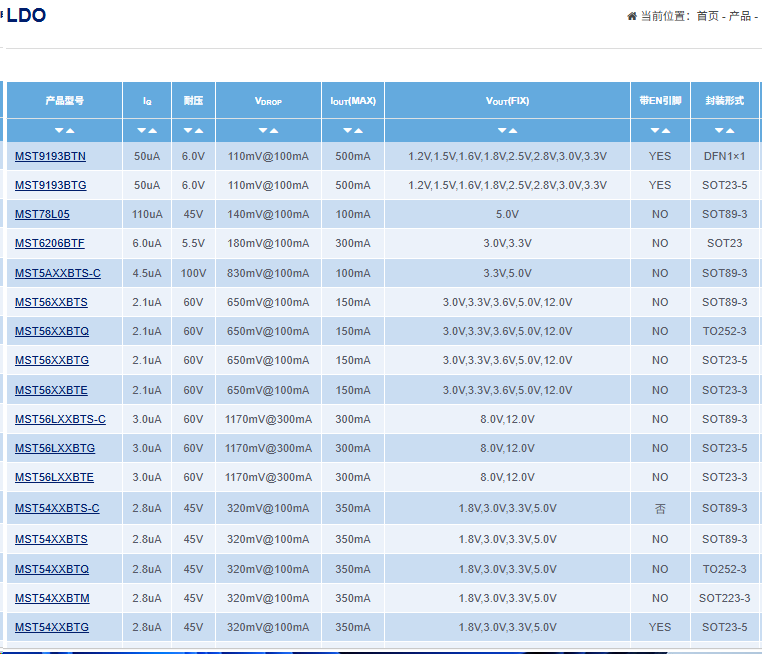762x654 pixels.
Task: Sort 封装形式 column with its down arrow
Action: pos(719,130)
